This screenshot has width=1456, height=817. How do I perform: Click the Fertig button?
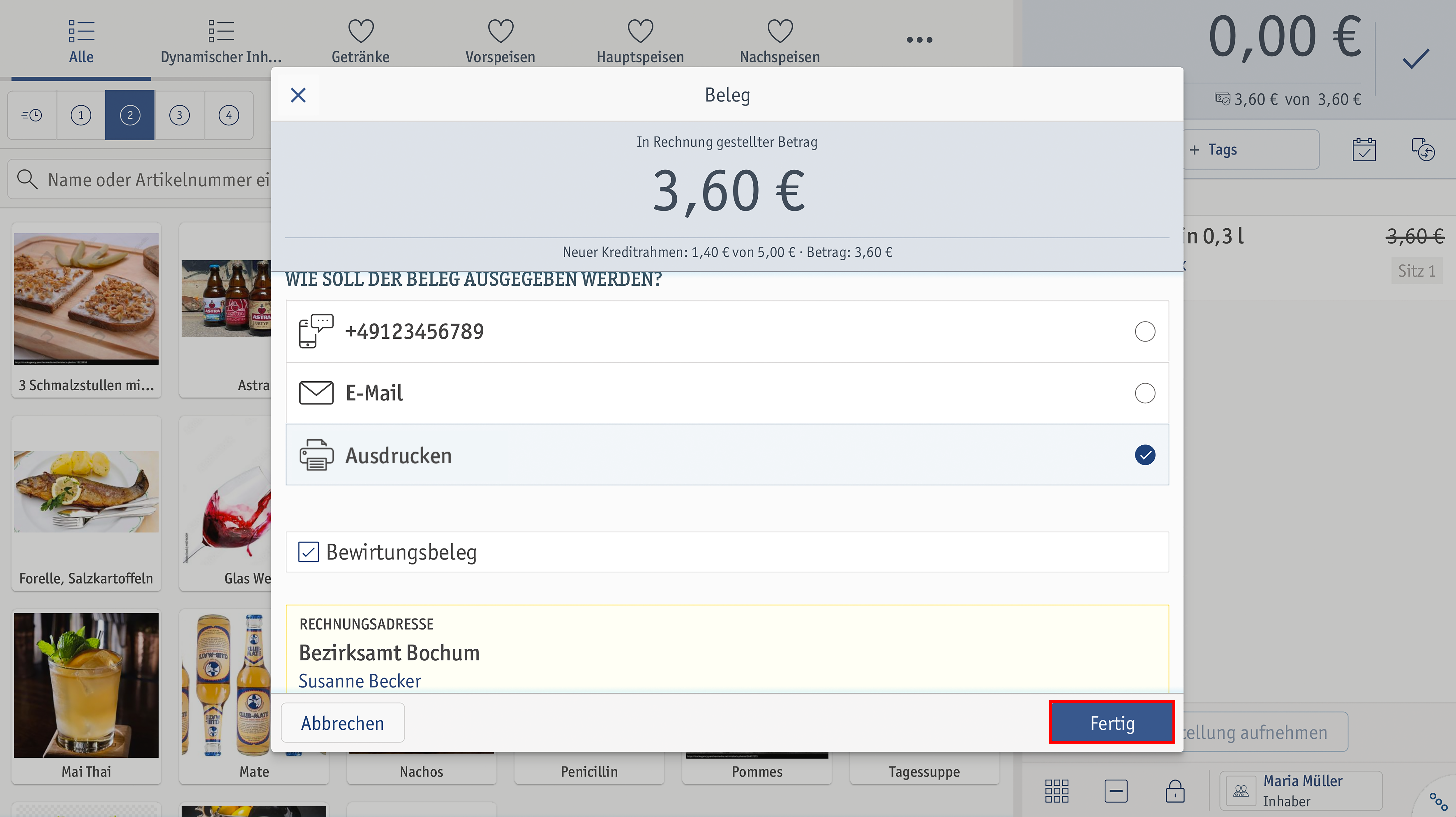(x=1112, y=723)
